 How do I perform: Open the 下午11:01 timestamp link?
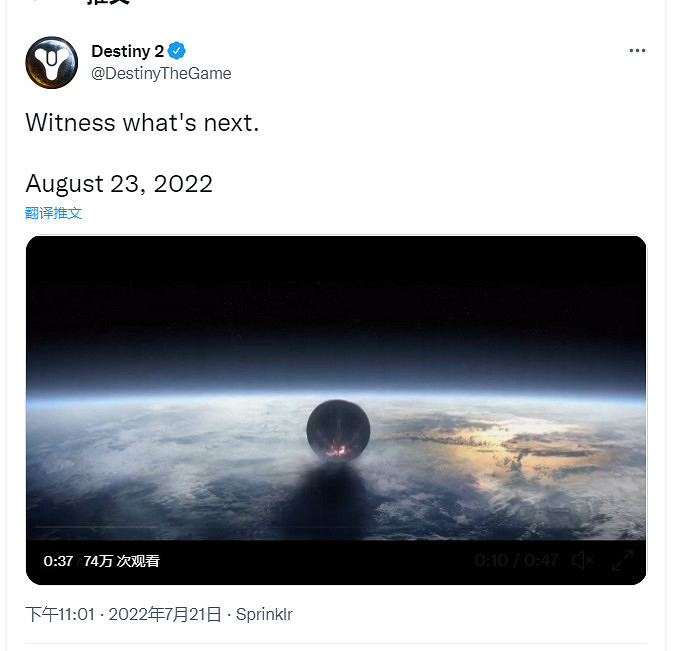(x=59, y=614)
